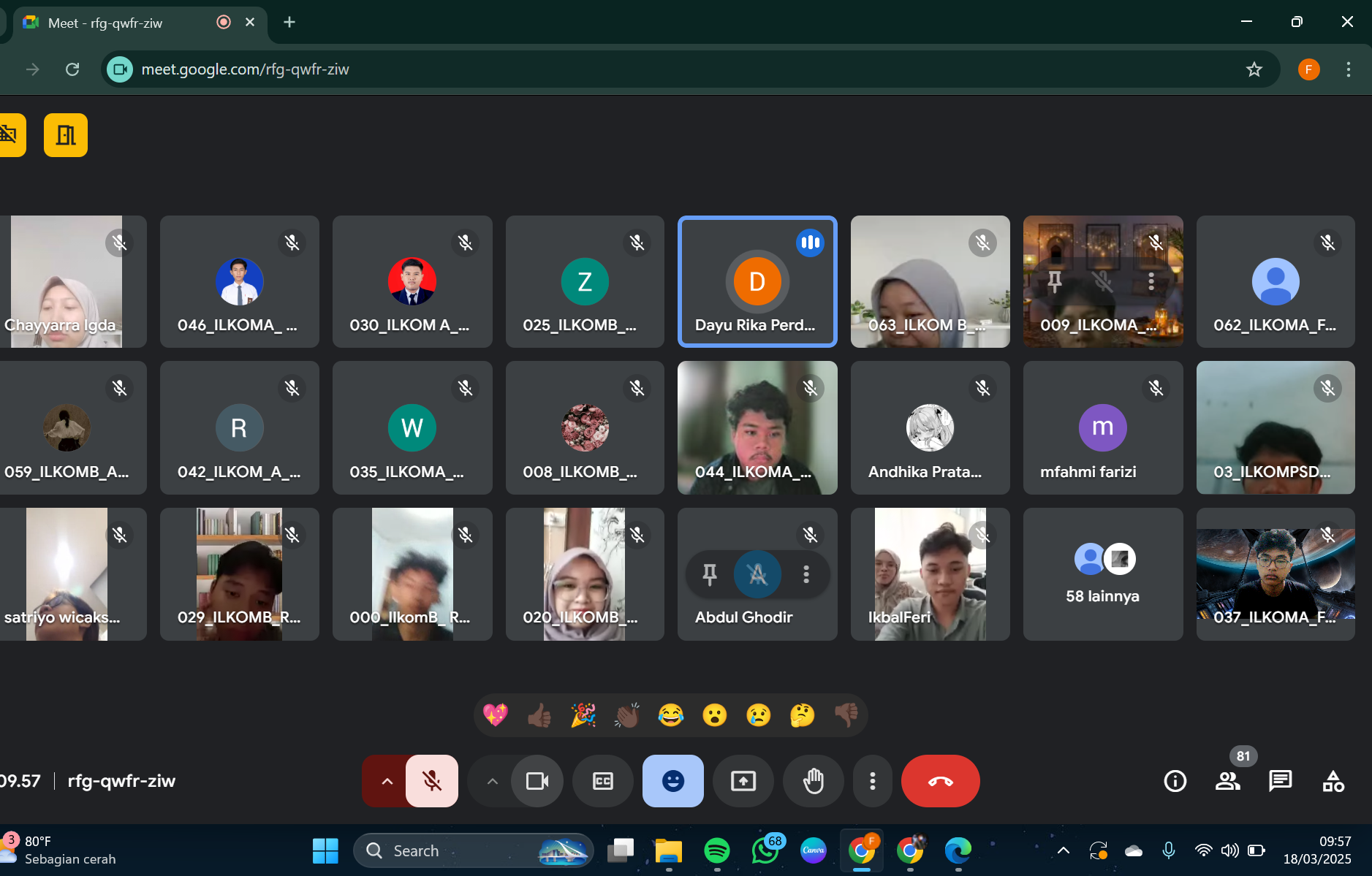Image resolution: width=1372 pixels, height=876 pixels.
Task: Open the in-call chat panel
Action: click(x=1280, y=781)
